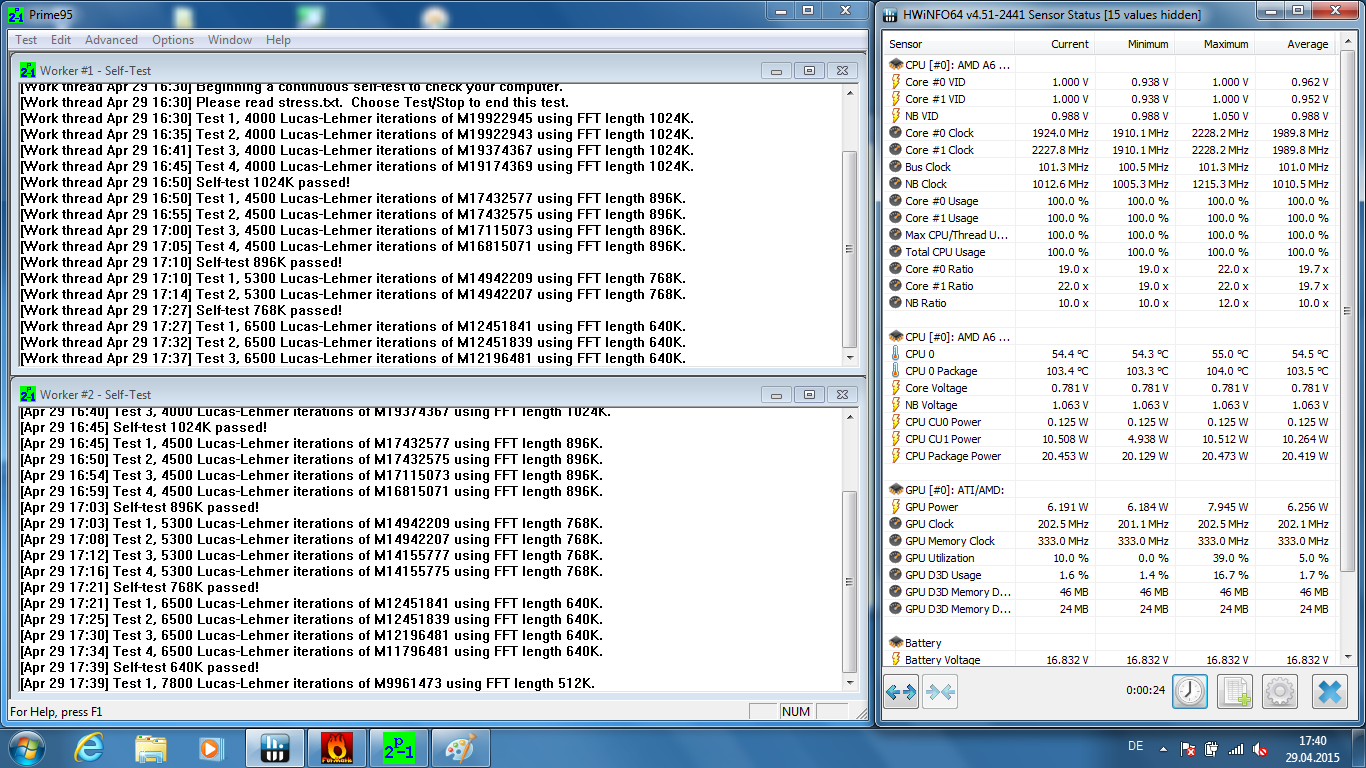Show hidden tray icons arrow

click(x=1164, y=748)
